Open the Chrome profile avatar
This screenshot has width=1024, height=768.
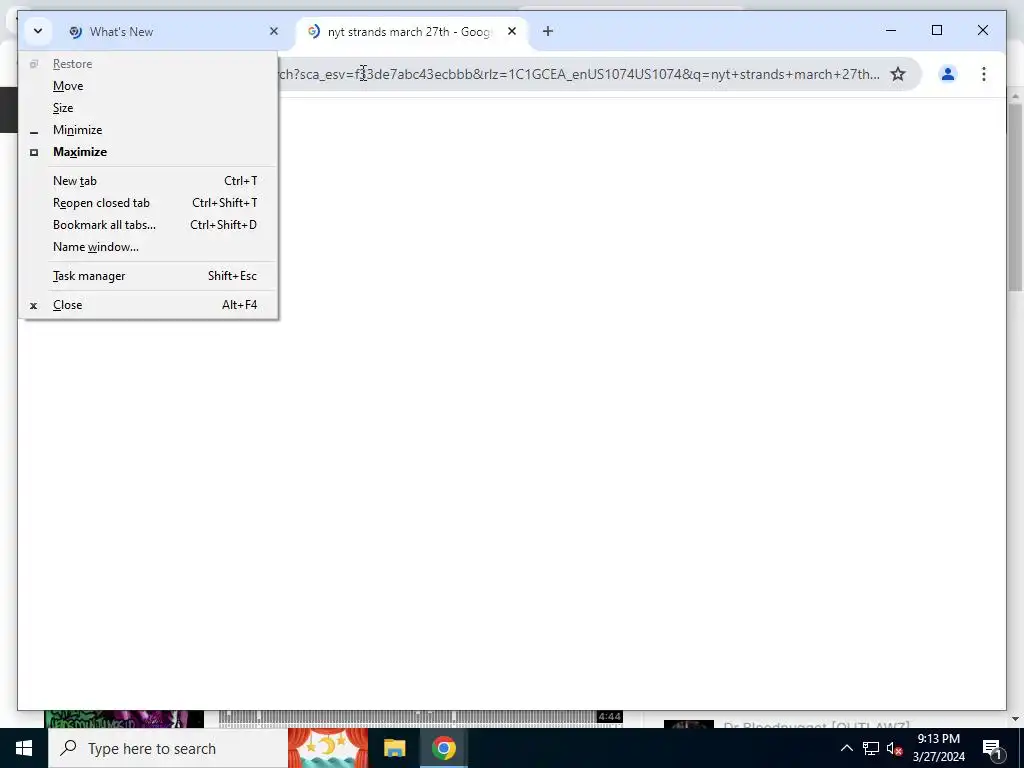click(x=948, y=74)
